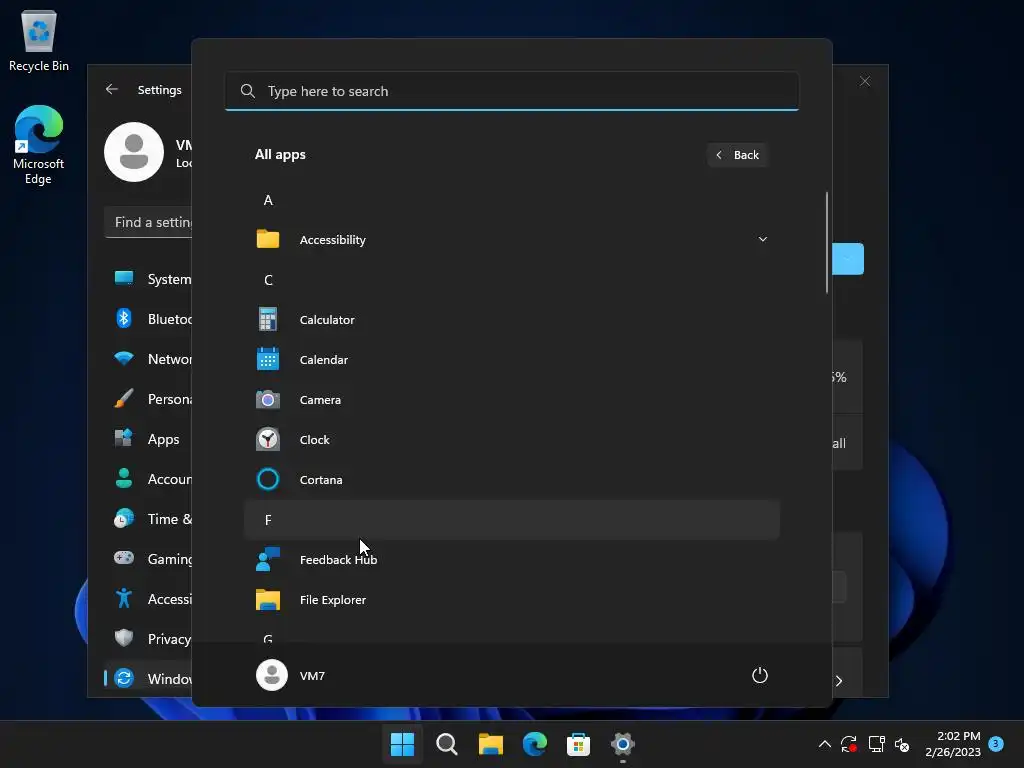
Task: Click the VM7 user avatar in Start
Action: tap(272, 675)
